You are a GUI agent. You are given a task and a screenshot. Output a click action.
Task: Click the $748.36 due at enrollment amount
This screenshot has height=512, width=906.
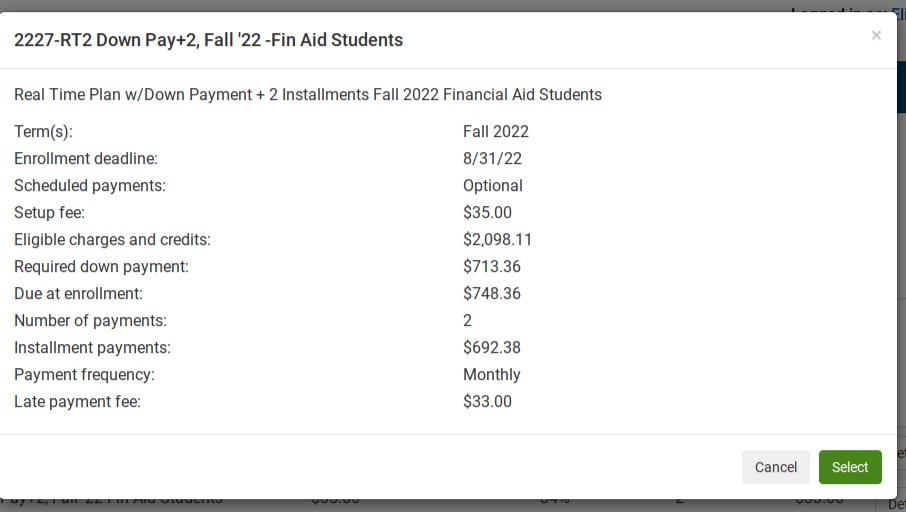point(491,294)
